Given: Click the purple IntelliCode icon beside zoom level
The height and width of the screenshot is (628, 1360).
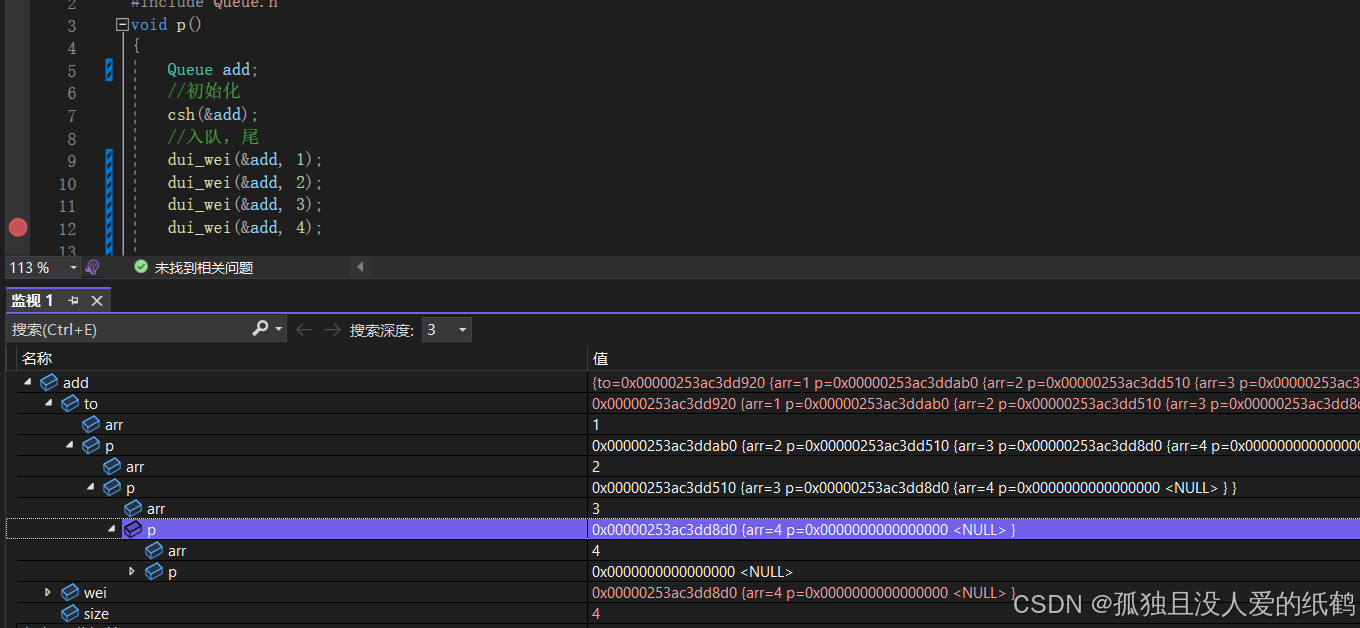Looking at the screenshot, I should coord(93,267).
